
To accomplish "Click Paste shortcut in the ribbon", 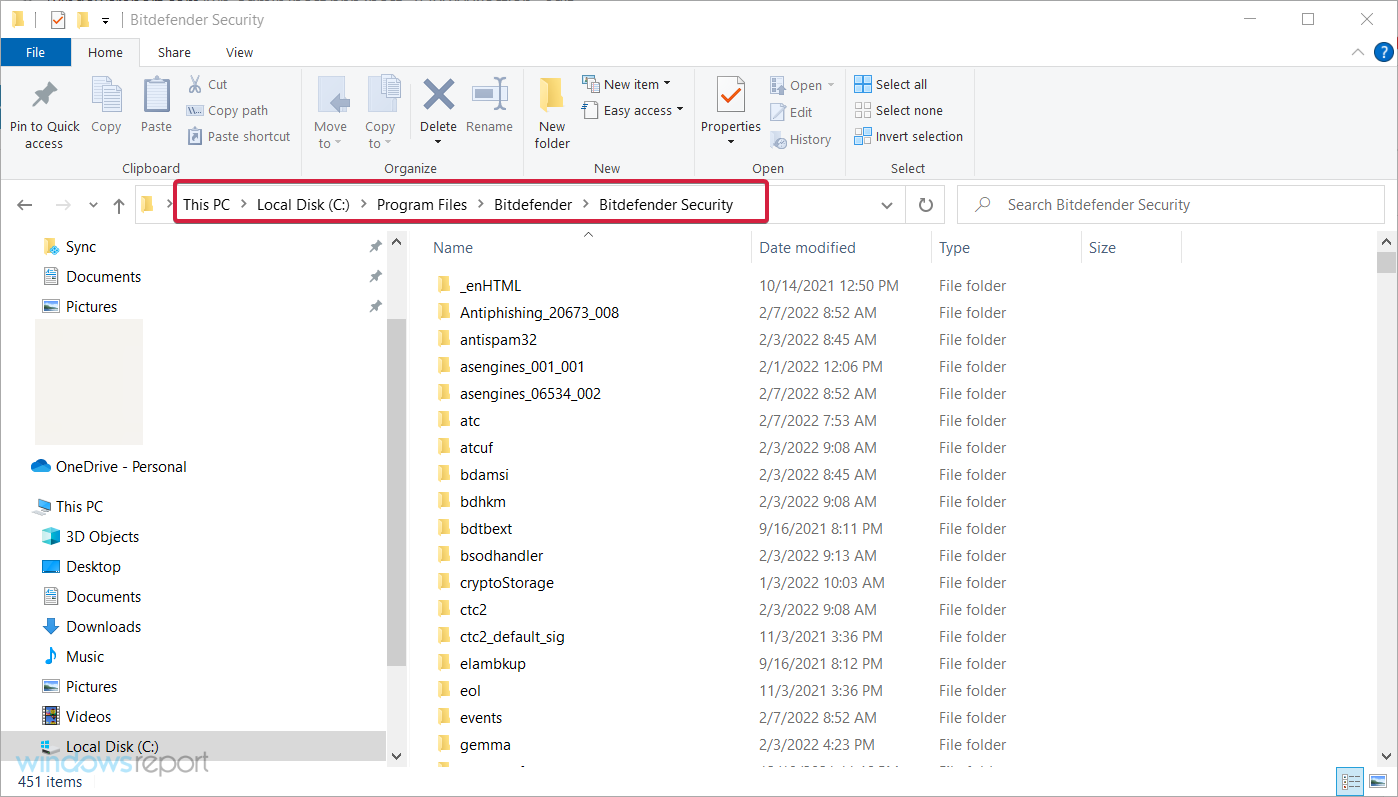I will click(x=238, y=136).
